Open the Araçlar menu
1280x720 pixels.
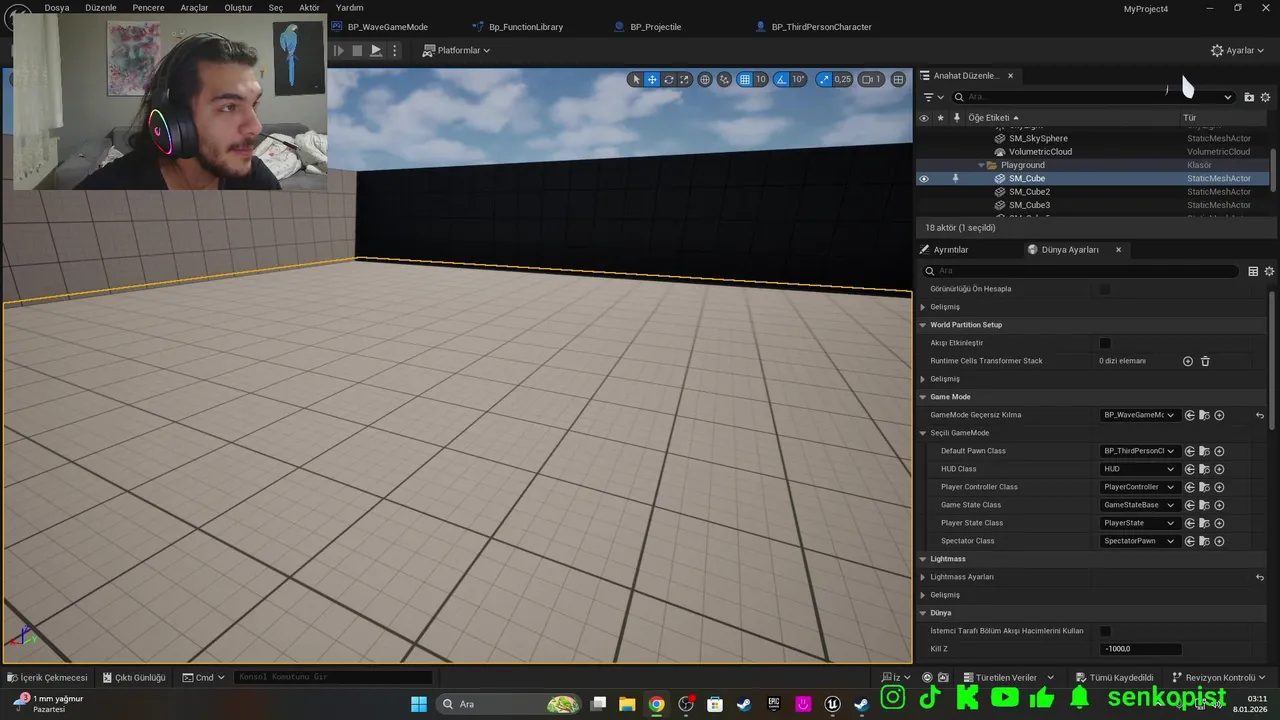point(194,8)
